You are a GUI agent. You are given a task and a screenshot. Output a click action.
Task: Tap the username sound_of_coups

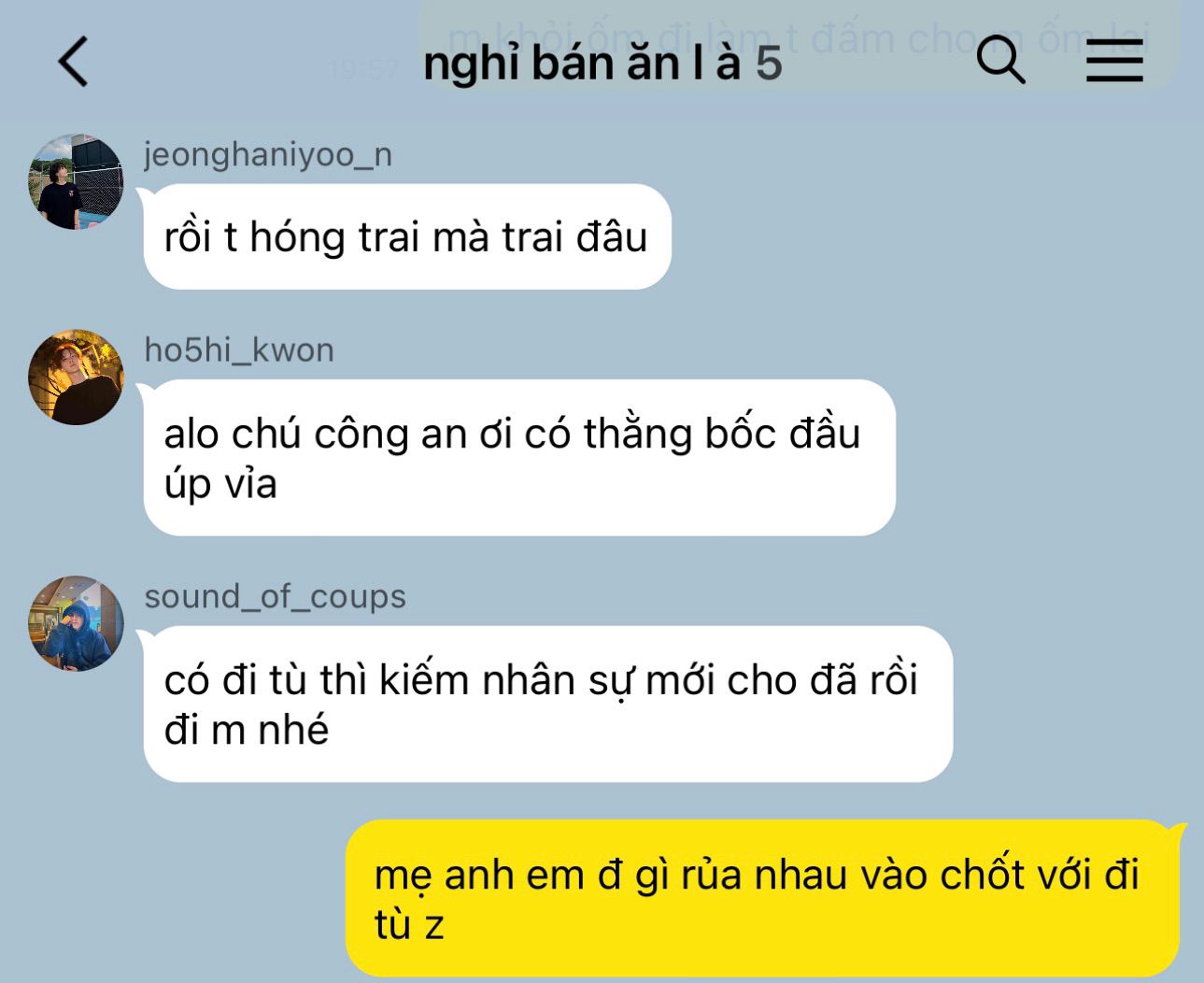275,597
